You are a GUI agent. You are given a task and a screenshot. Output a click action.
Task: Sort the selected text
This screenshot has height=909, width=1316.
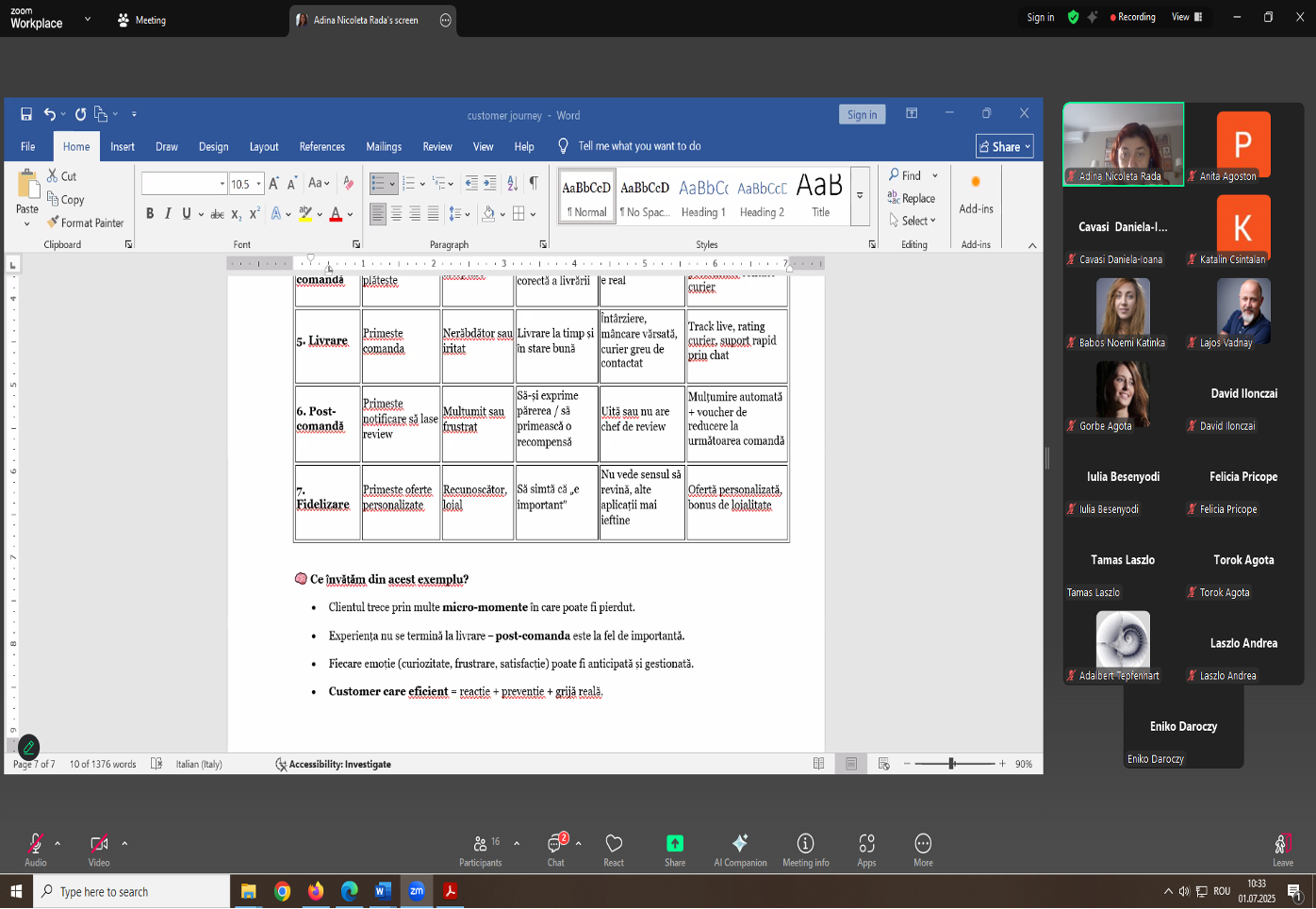512,184
